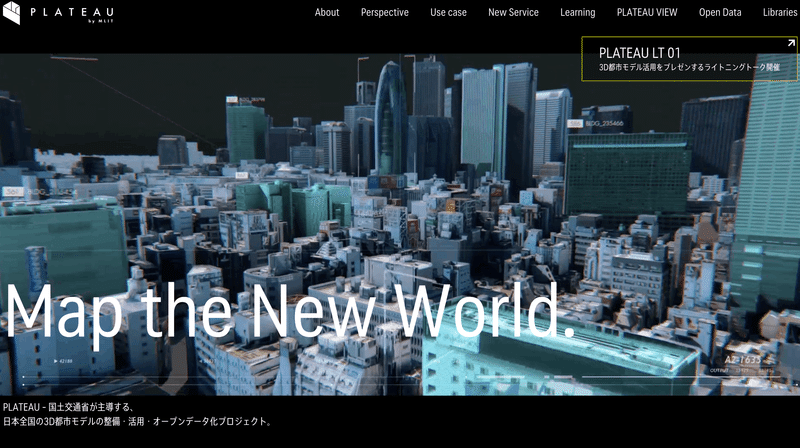This screenshot has width=800, height=448.
Task: Open the New Service menu item
Action: [513, 12]
